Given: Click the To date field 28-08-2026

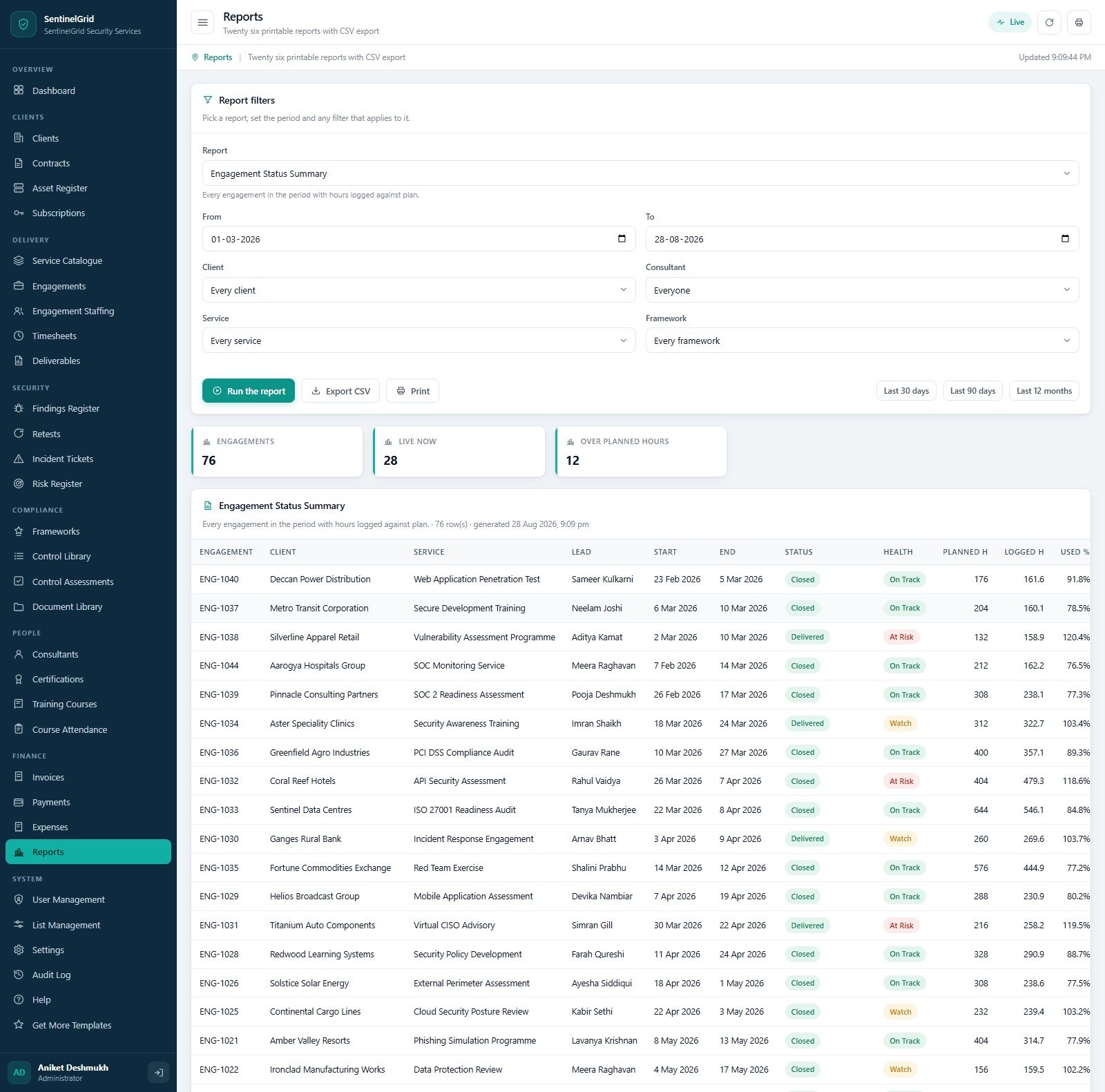Looking at the screenshot, I should [862, 239].
